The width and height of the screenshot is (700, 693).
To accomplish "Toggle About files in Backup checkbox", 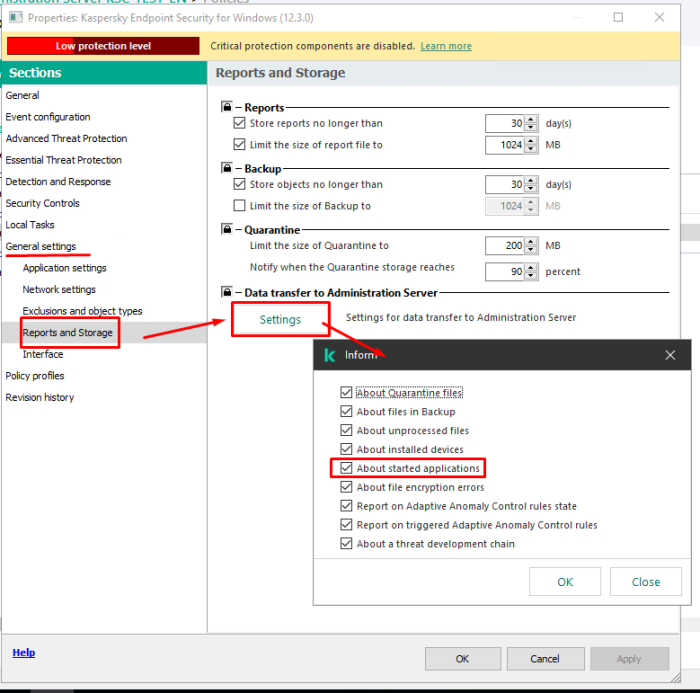I will point(346,411).
